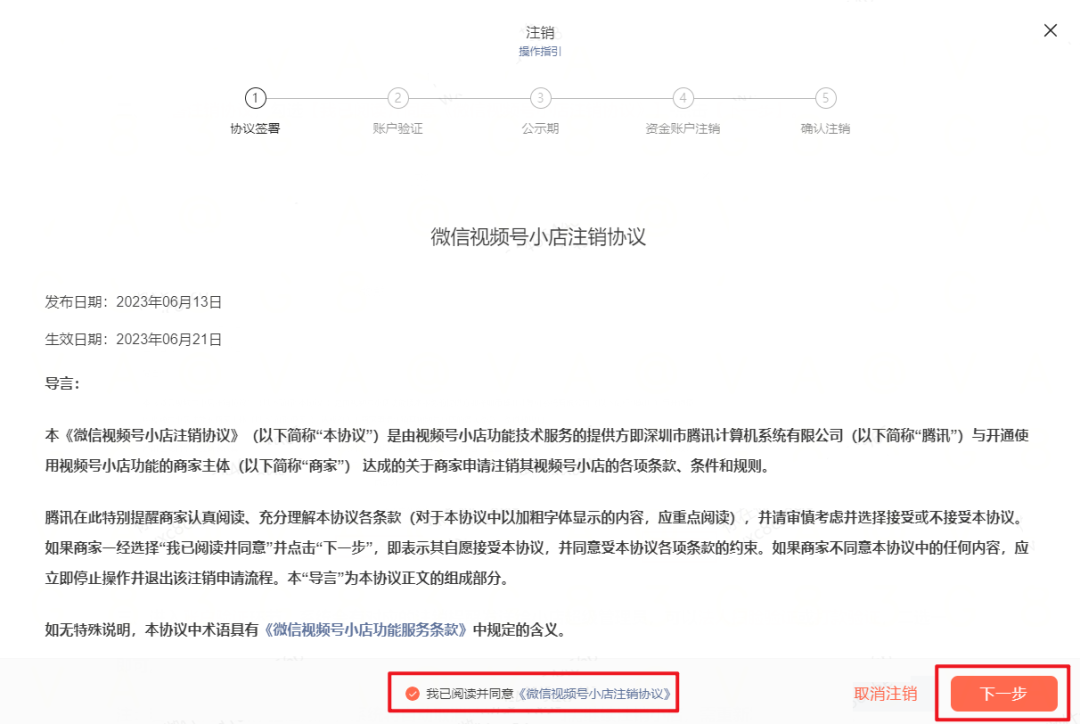Click the 协议签署 step label
This screenshot has width=1080, height=724.
[256, 128]
